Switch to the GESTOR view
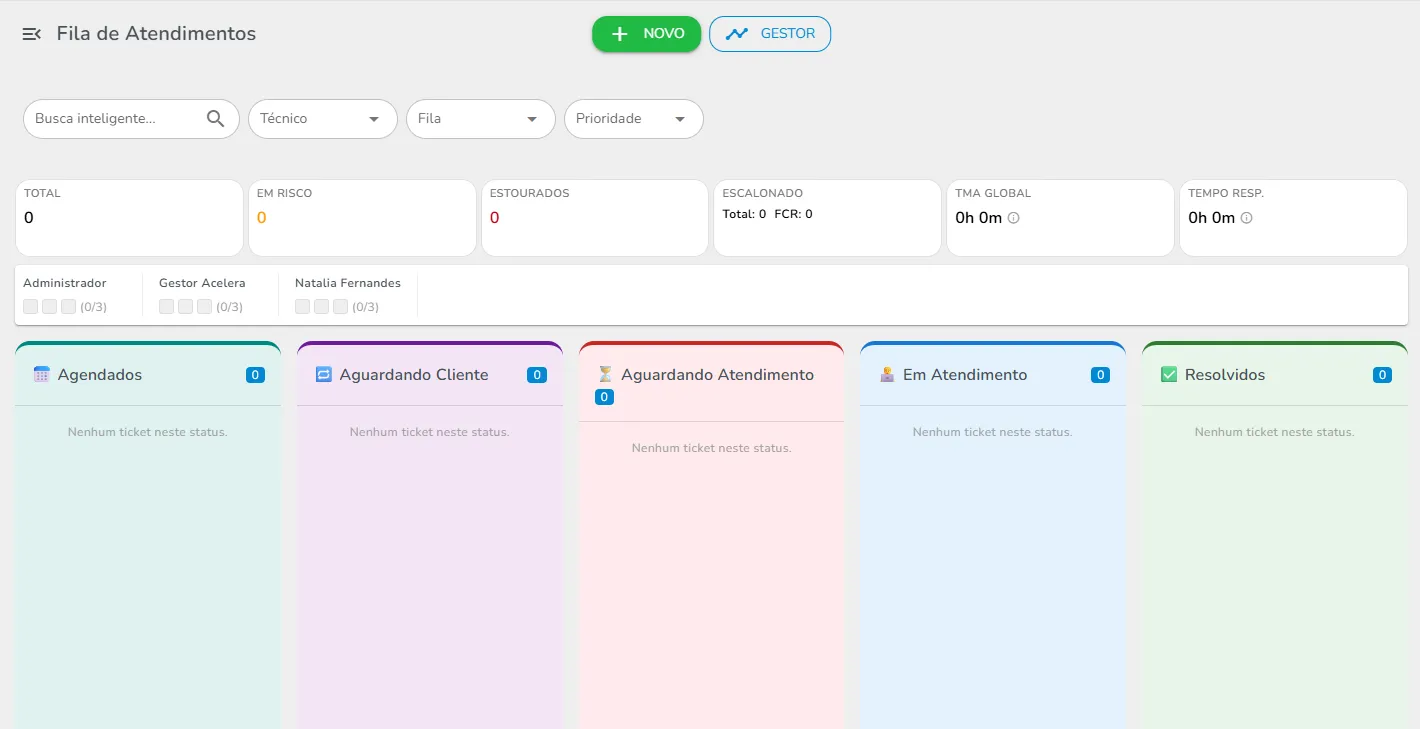Viewport: 1420px width, 729px height. tap(770, 33)
